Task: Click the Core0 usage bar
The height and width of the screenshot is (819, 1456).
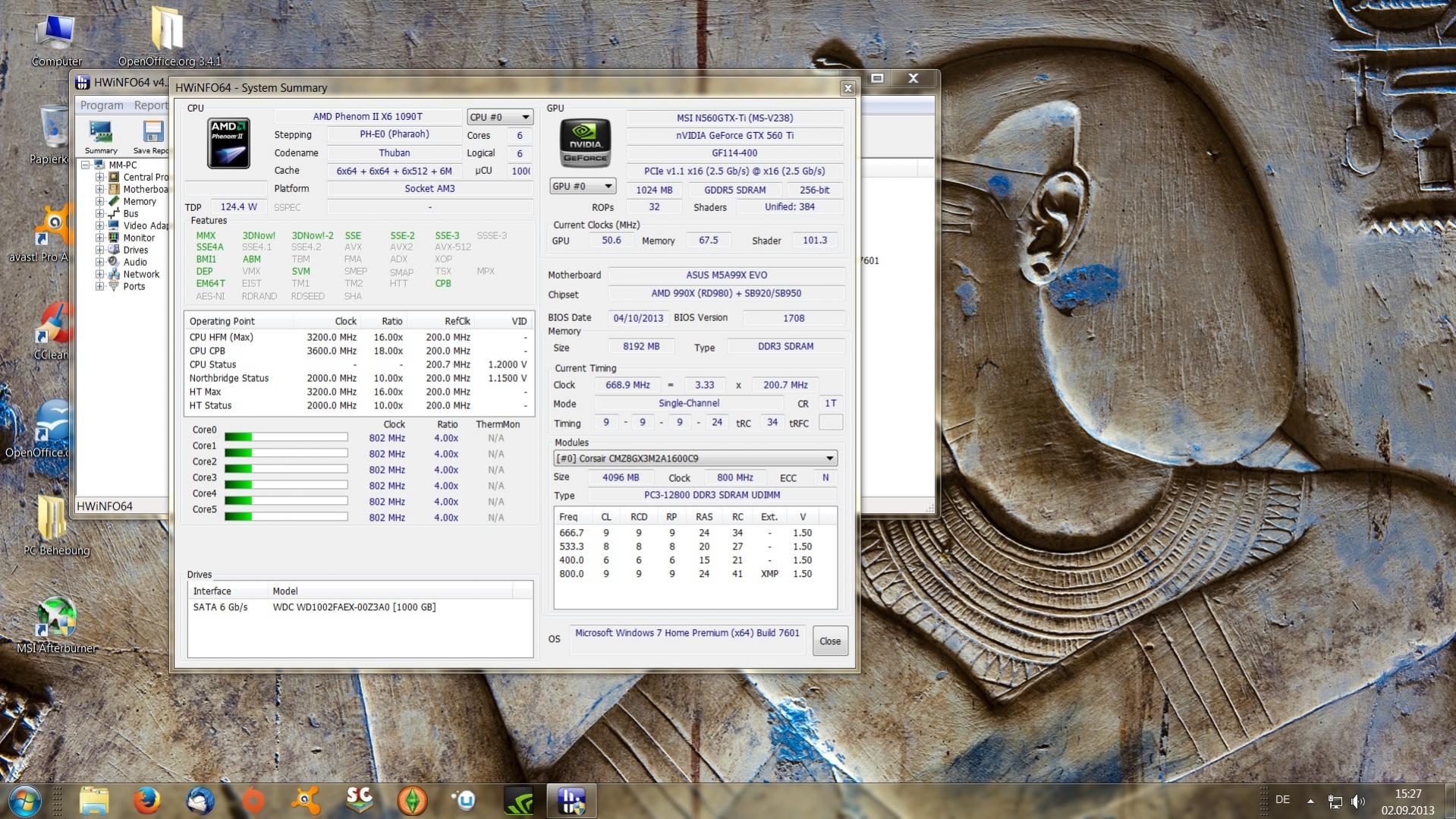Action: (286, 437)
